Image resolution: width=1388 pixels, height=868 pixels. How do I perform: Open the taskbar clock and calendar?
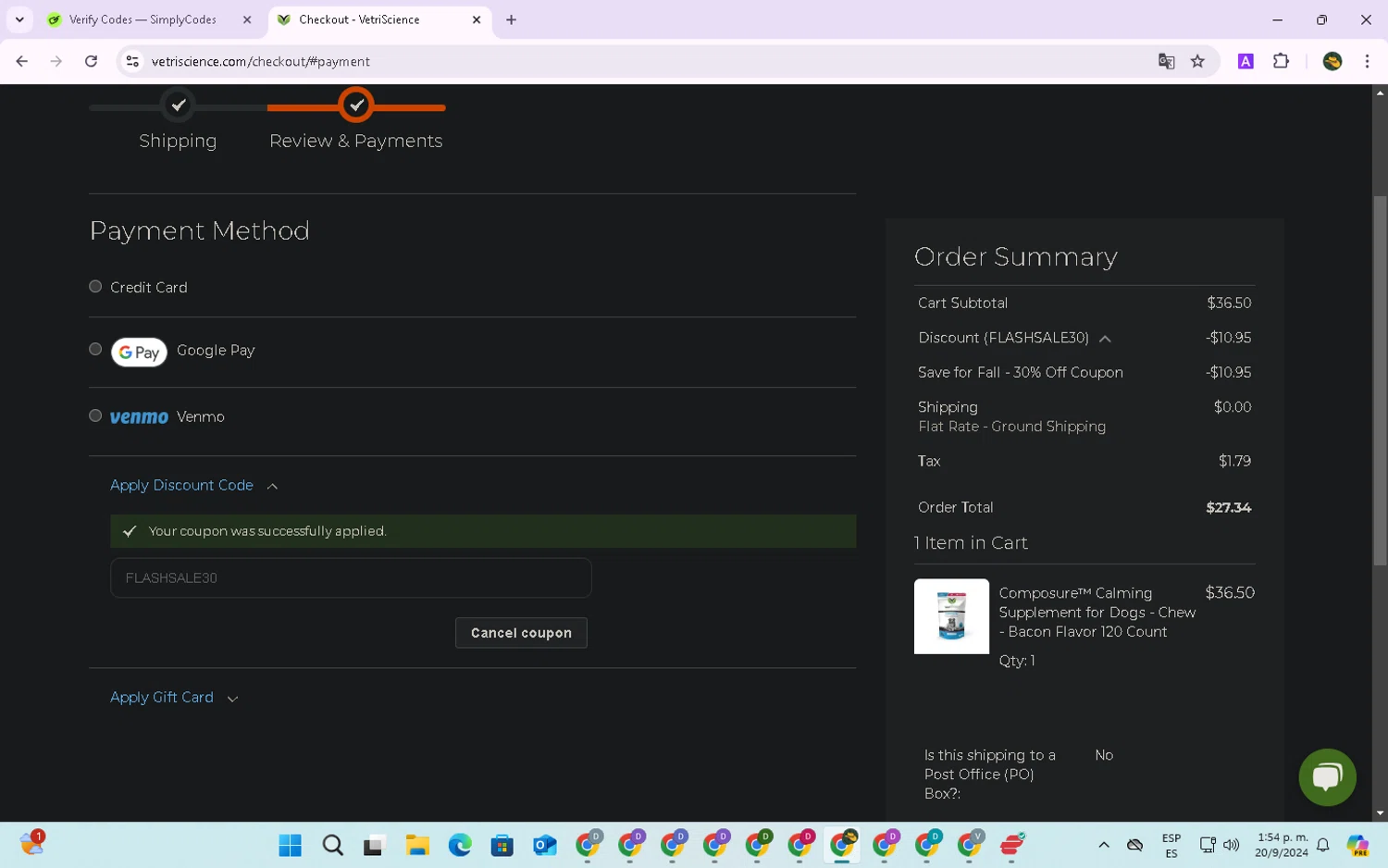pos(1282,845)
